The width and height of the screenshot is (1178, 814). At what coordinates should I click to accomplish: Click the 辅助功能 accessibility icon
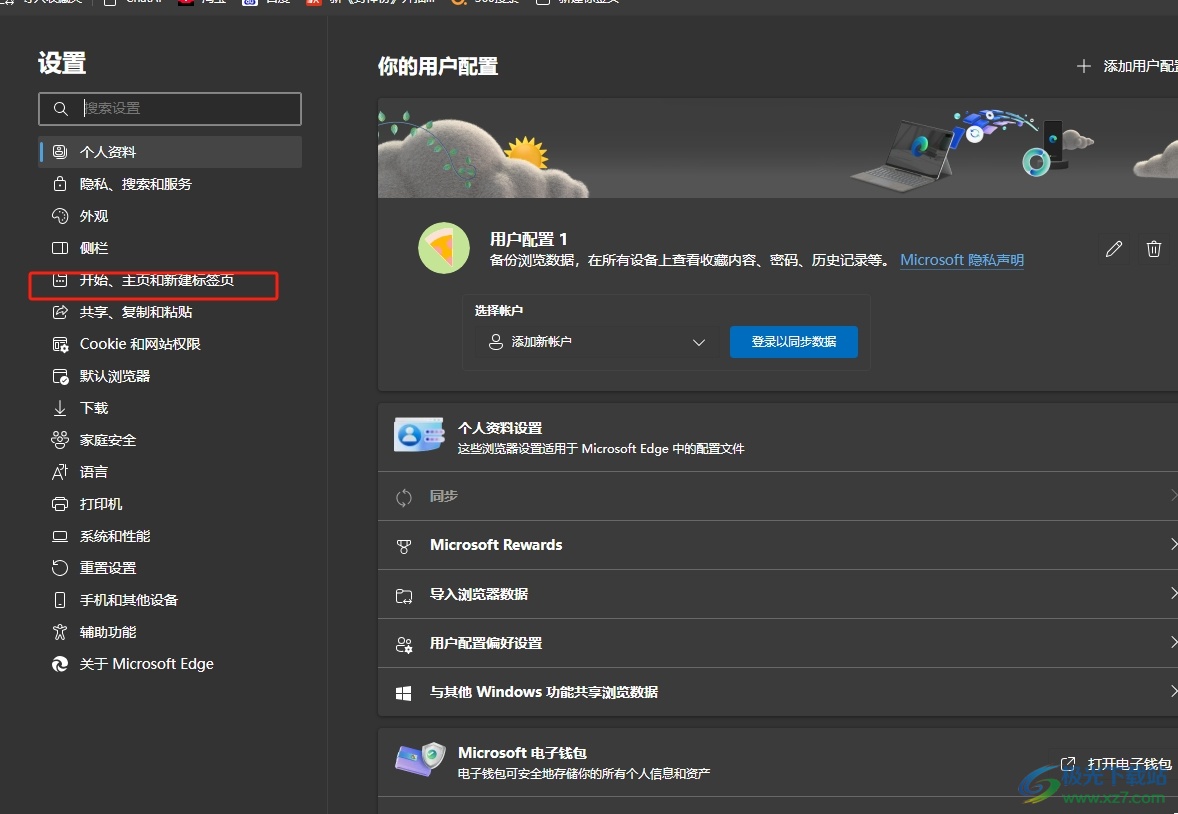pyautogui.click(x=60, y=632)
